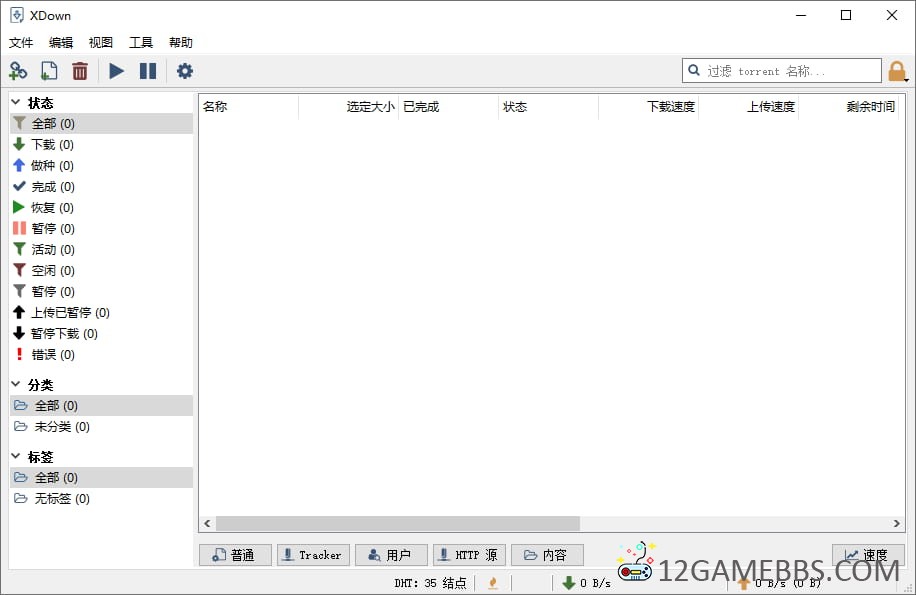
Task: Collapse the 标签 section
Action: [16, 456]
